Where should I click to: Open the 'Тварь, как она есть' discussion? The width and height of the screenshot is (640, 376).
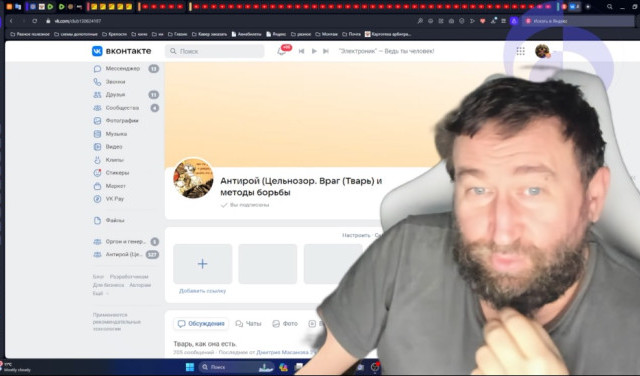click(205, 344)
